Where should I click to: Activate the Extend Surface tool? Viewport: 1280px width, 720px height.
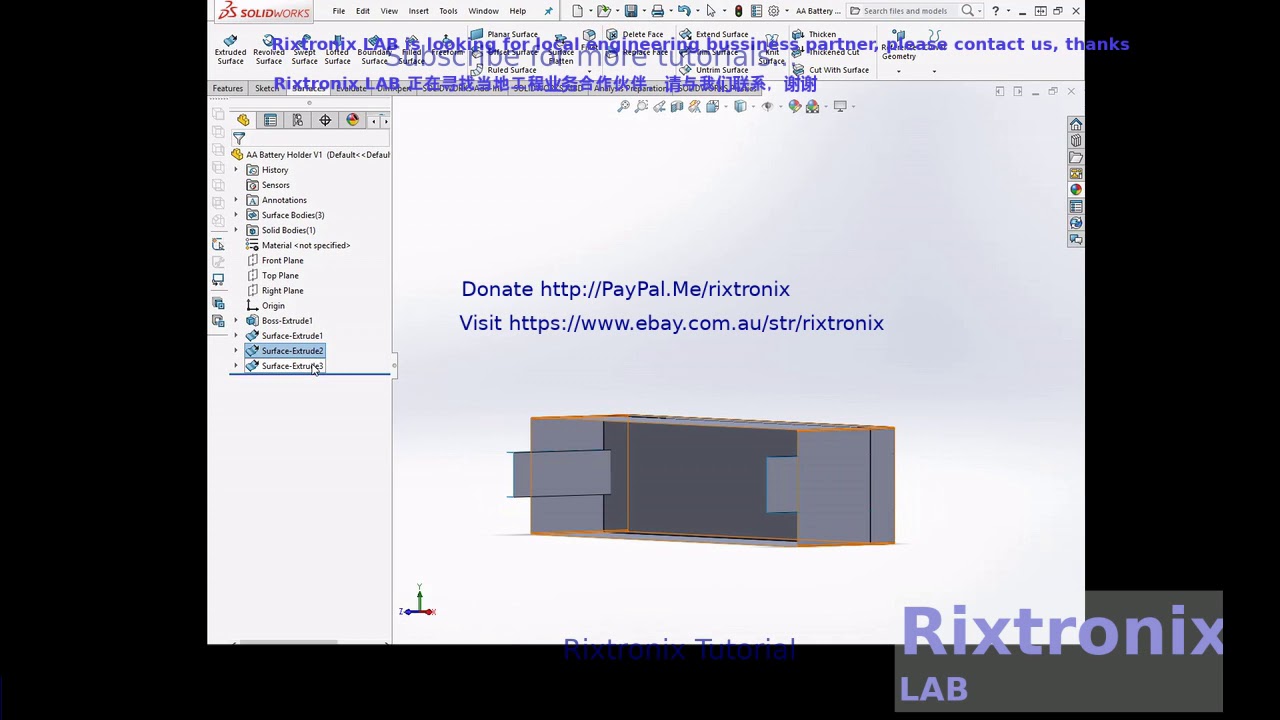[x=714, y=34]
